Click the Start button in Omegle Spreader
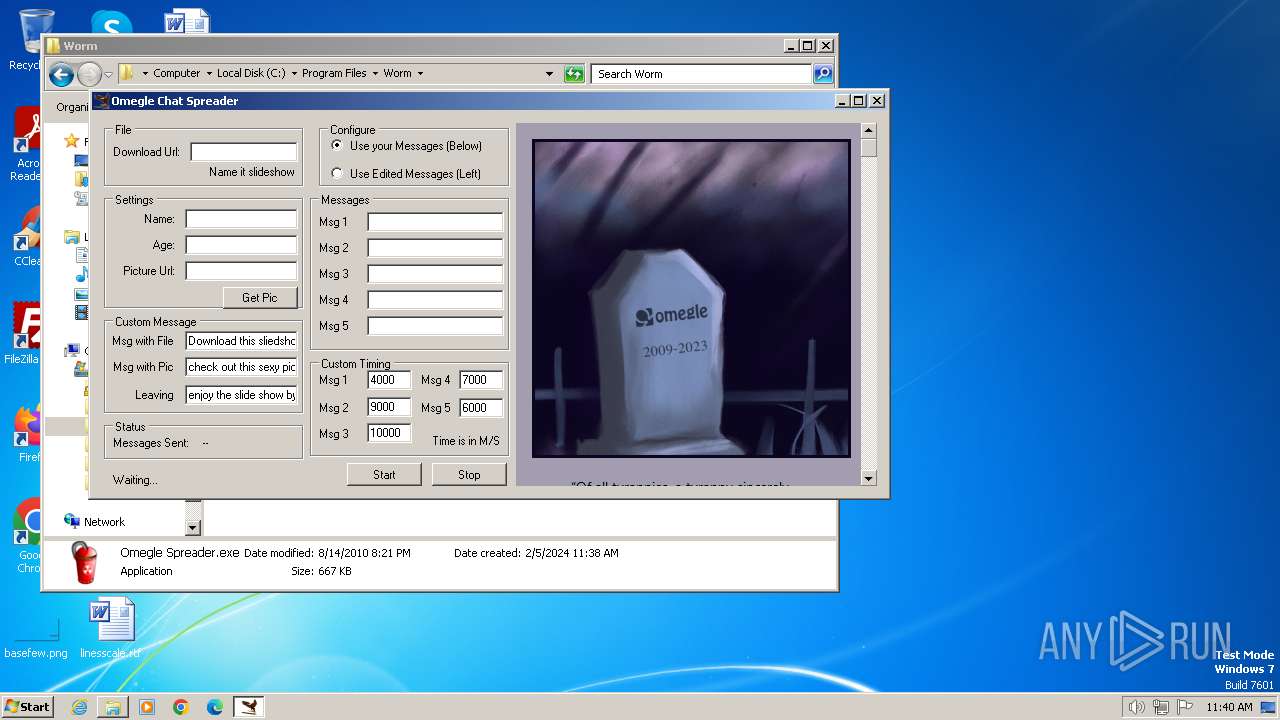Screen dimensions: 1280x720 [384, 475]
